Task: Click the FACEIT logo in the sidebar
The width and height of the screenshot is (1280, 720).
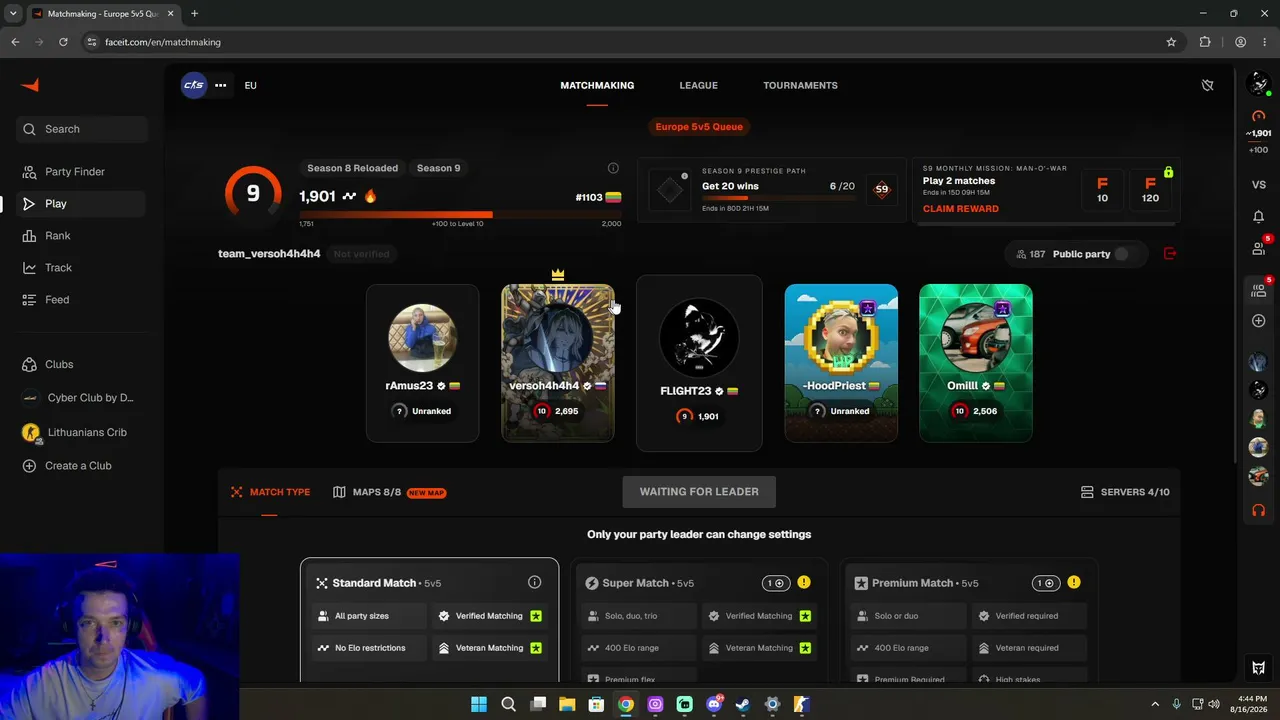Action: [x=30, y=85]
